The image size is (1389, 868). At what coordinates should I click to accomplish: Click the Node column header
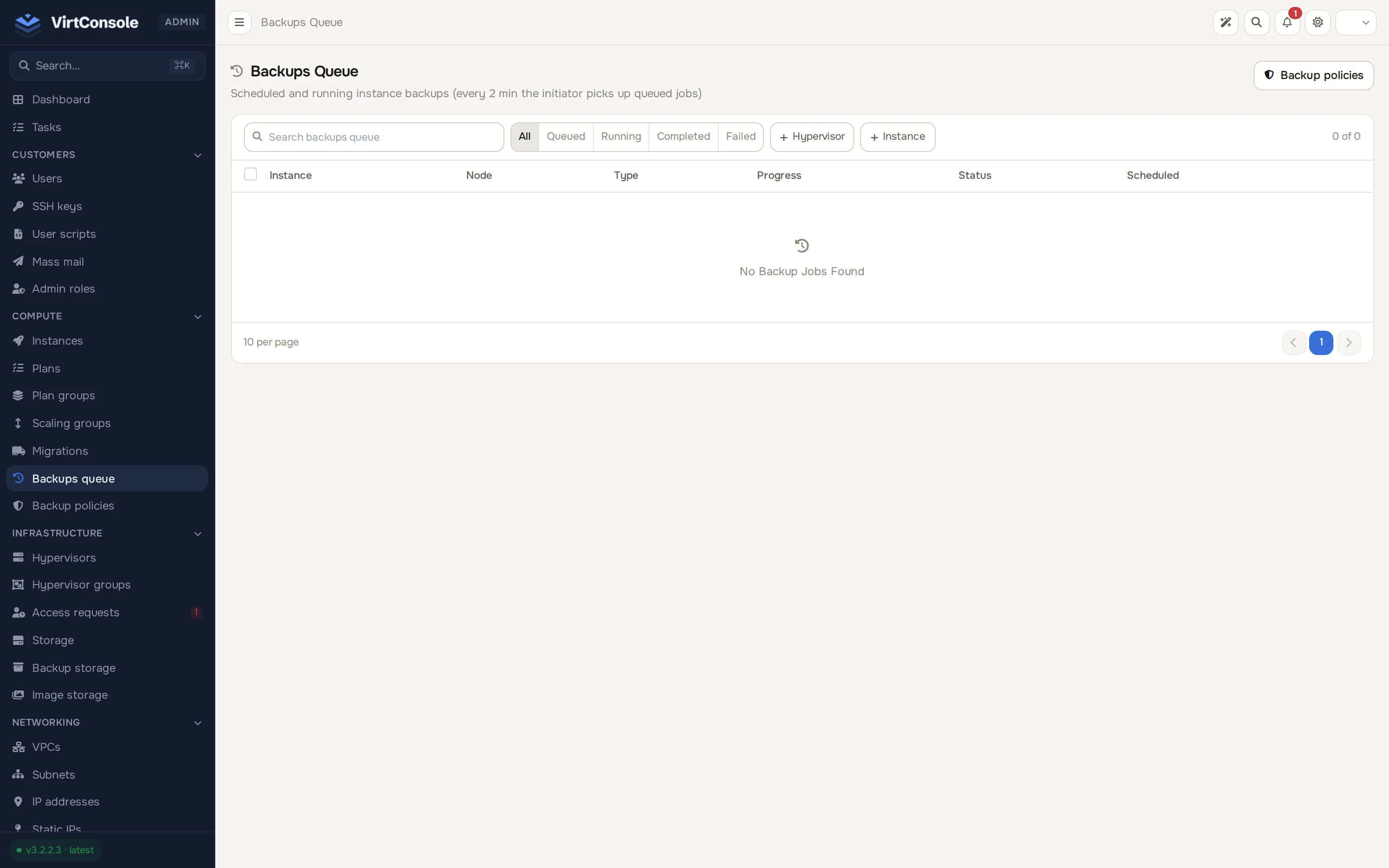click(479, 175)
